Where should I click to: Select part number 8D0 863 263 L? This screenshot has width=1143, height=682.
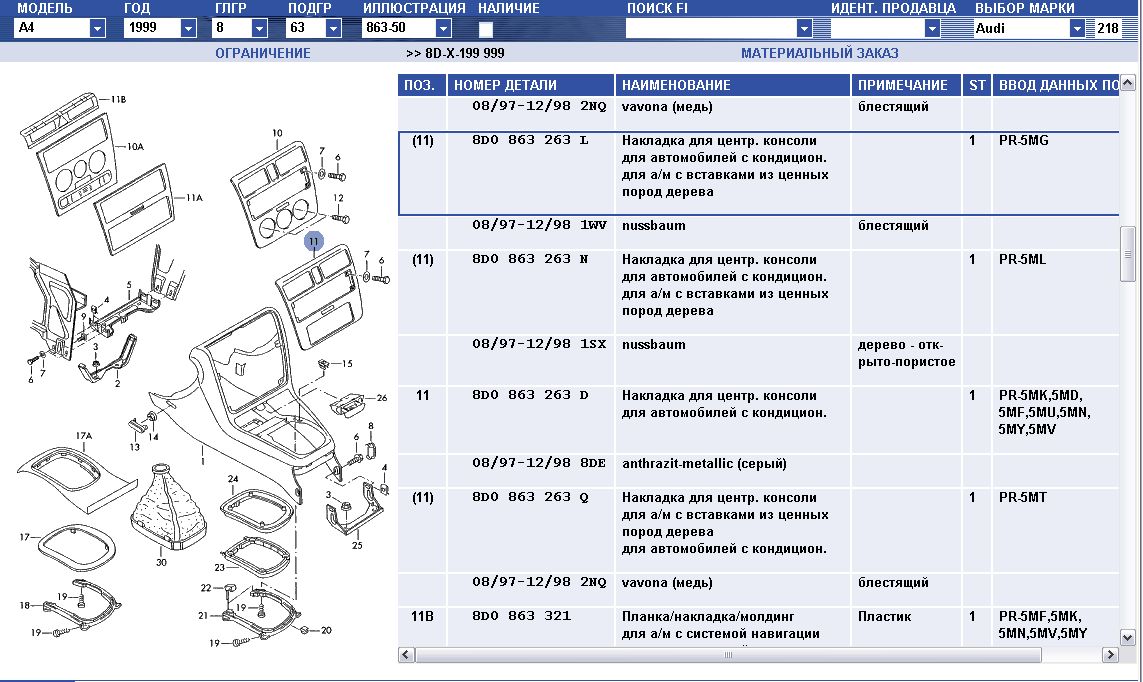pos(530,140)
